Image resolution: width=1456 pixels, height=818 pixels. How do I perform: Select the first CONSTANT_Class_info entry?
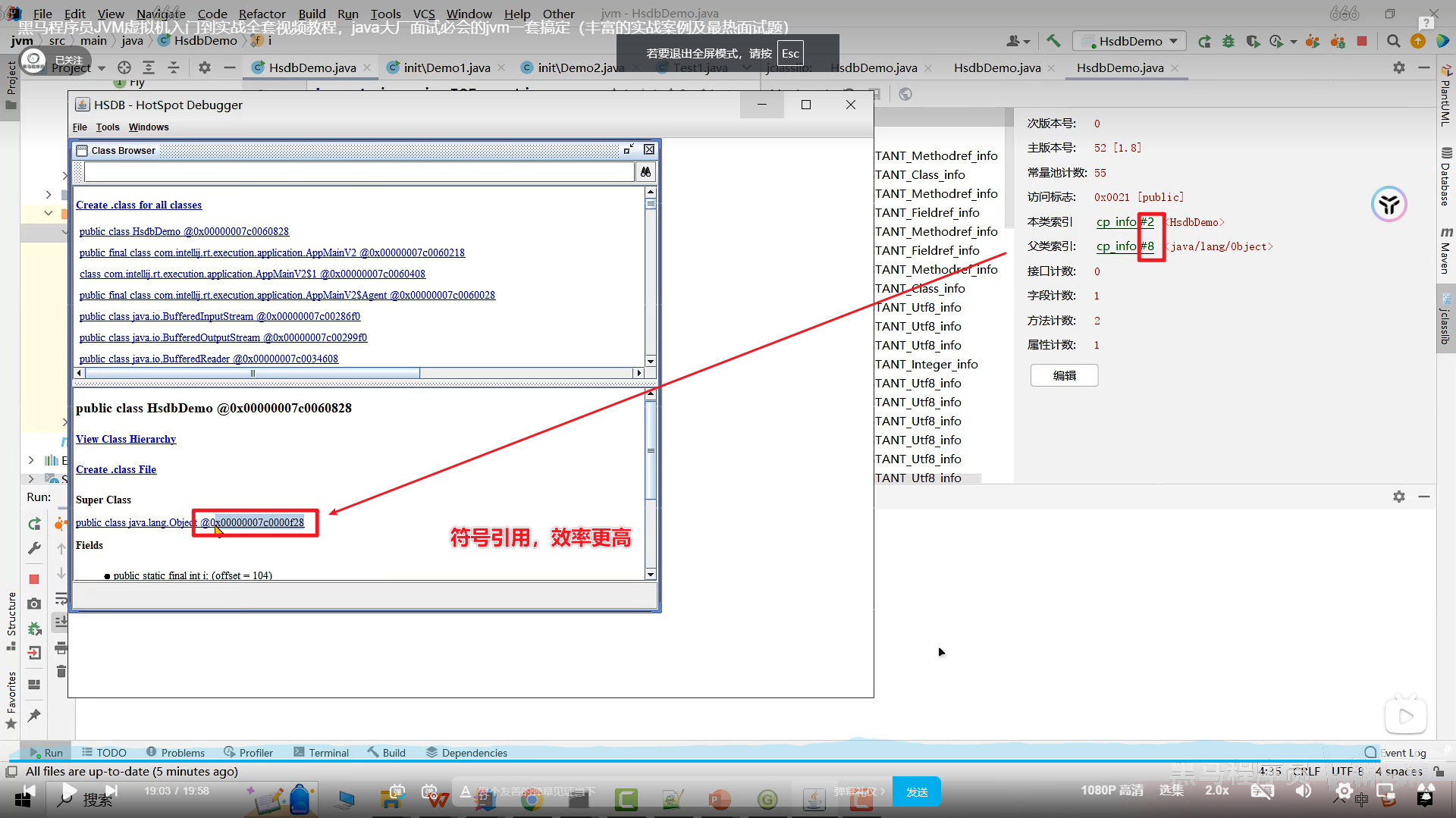coord(921,174)
